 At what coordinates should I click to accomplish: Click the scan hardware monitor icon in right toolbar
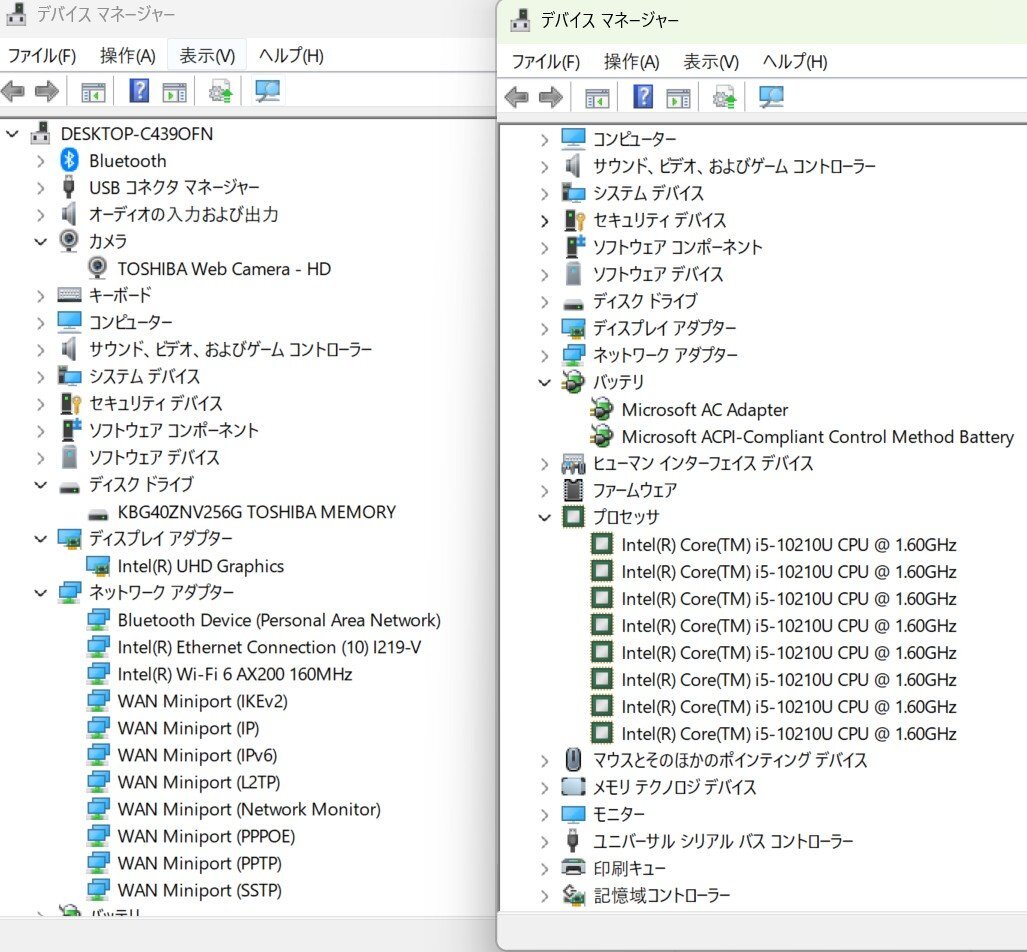pos(771,97)
